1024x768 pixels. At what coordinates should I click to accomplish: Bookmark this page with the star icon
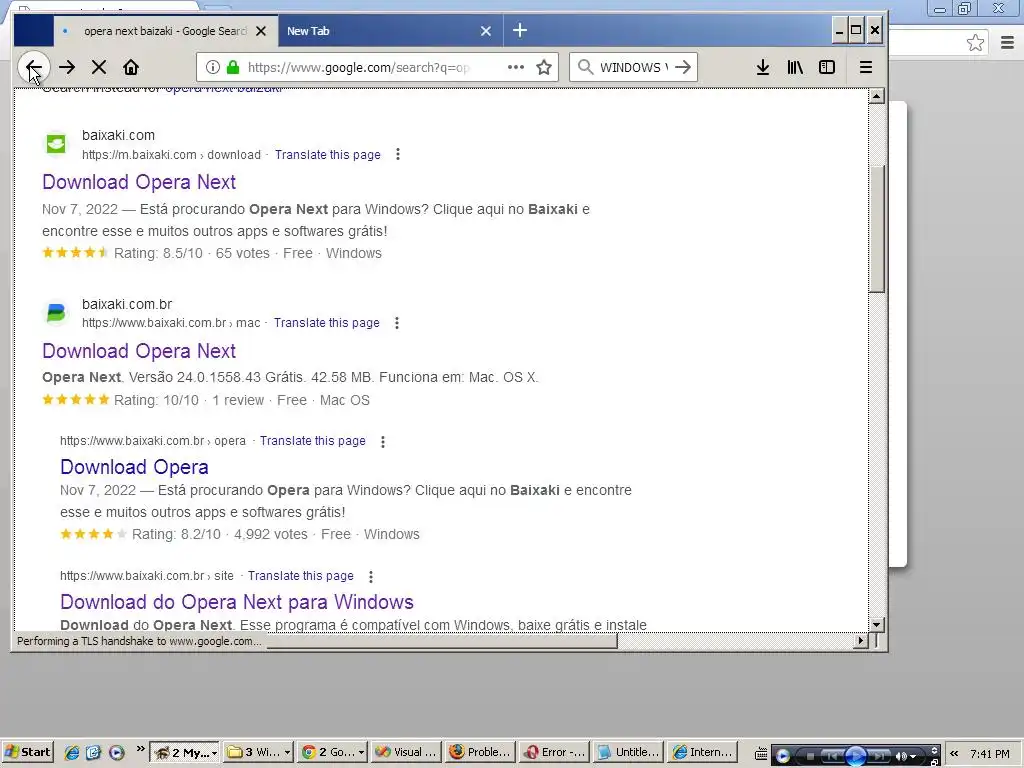point(544,67)
